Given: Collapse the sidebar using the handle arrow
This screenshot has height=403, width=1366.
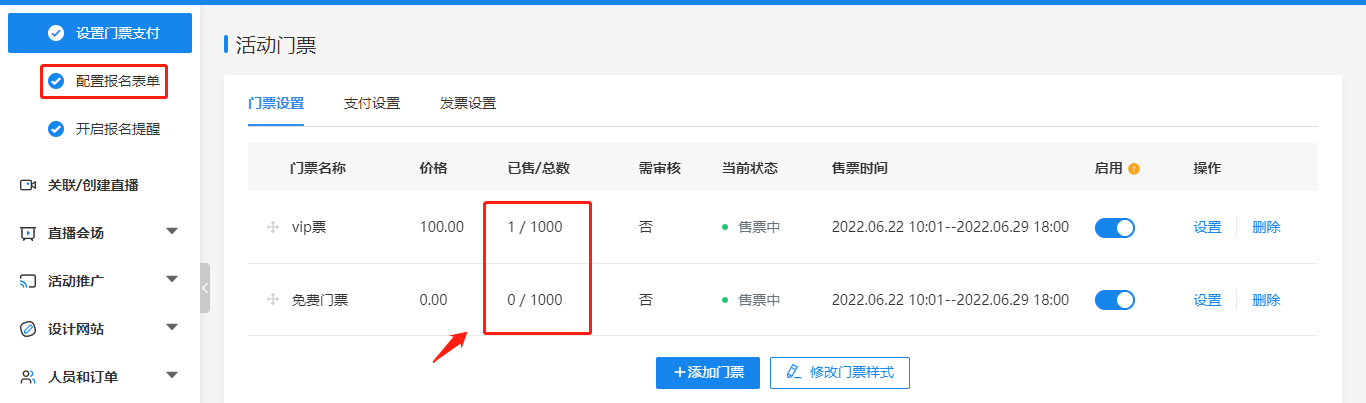Looking at the screenshot, I should pyautogui.click(x=205, y=288).
